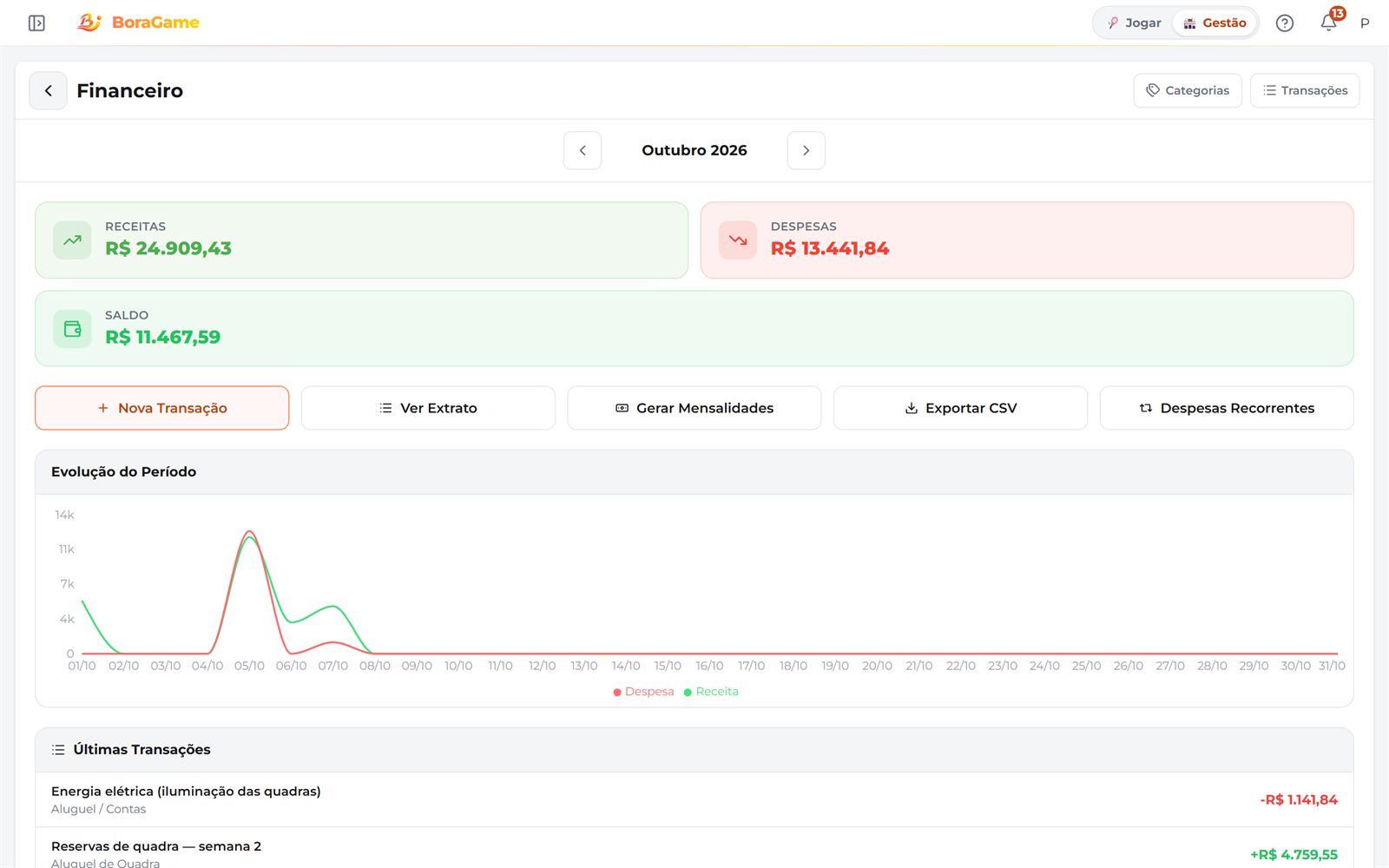The width and height of the screenshot is (1389, 868).
Task: Open Reservas de quadra — semana 2 row
Action: [694, 848]
